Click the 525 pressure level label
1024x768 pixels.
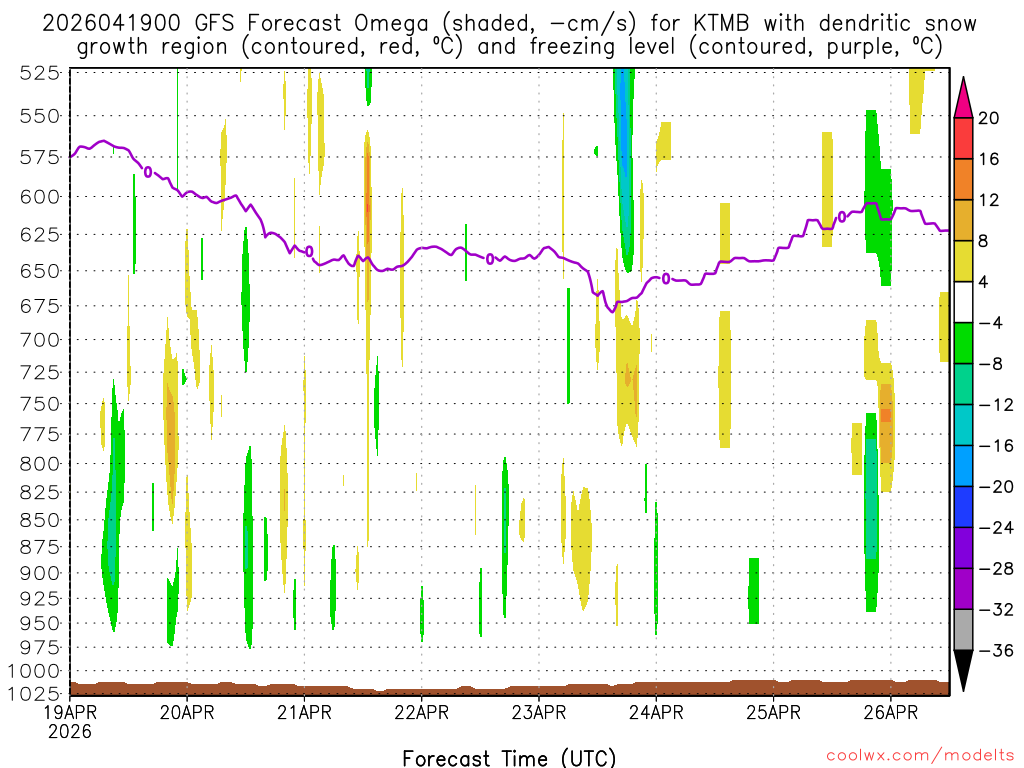click(x=40, y=72)
